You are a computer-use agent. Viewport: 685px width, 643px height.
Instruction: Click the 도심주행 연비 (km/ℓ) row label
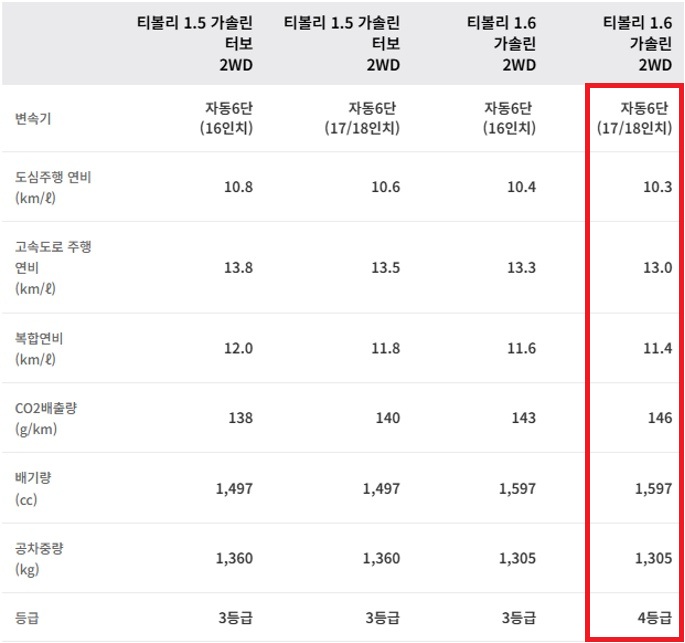point(53,187)
